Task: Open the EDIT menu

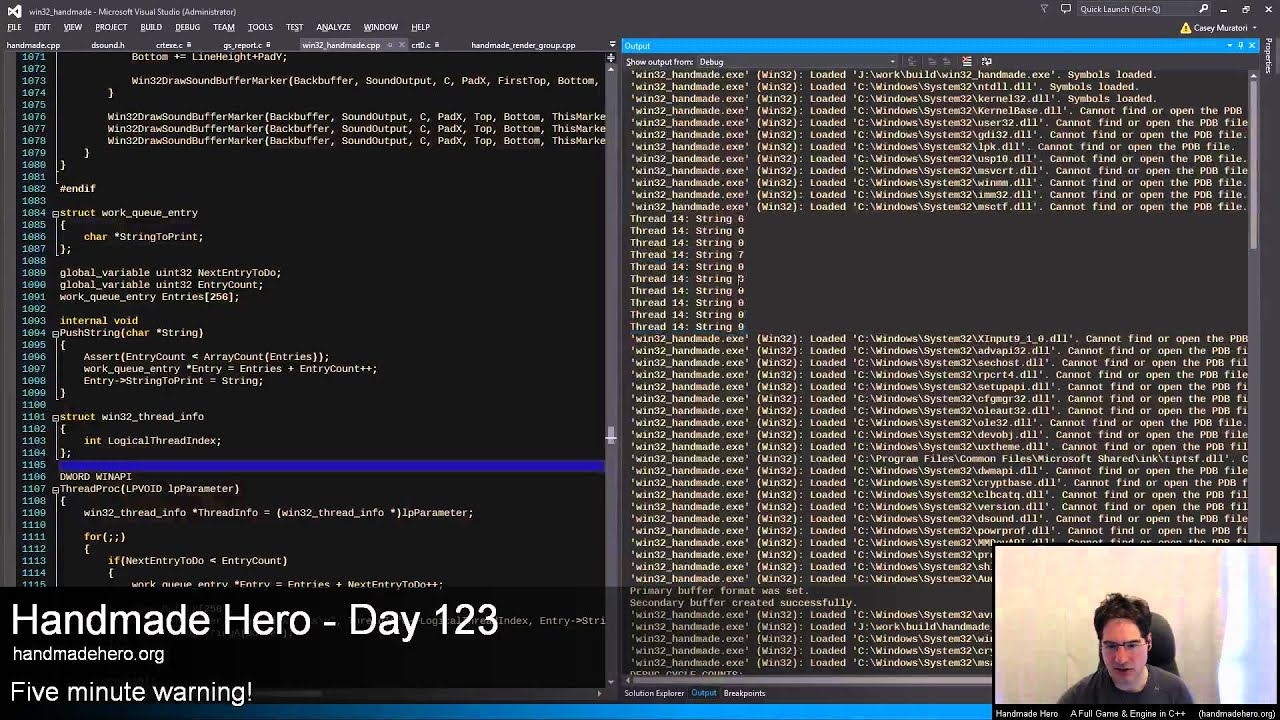Action: (x=42, y=27)
